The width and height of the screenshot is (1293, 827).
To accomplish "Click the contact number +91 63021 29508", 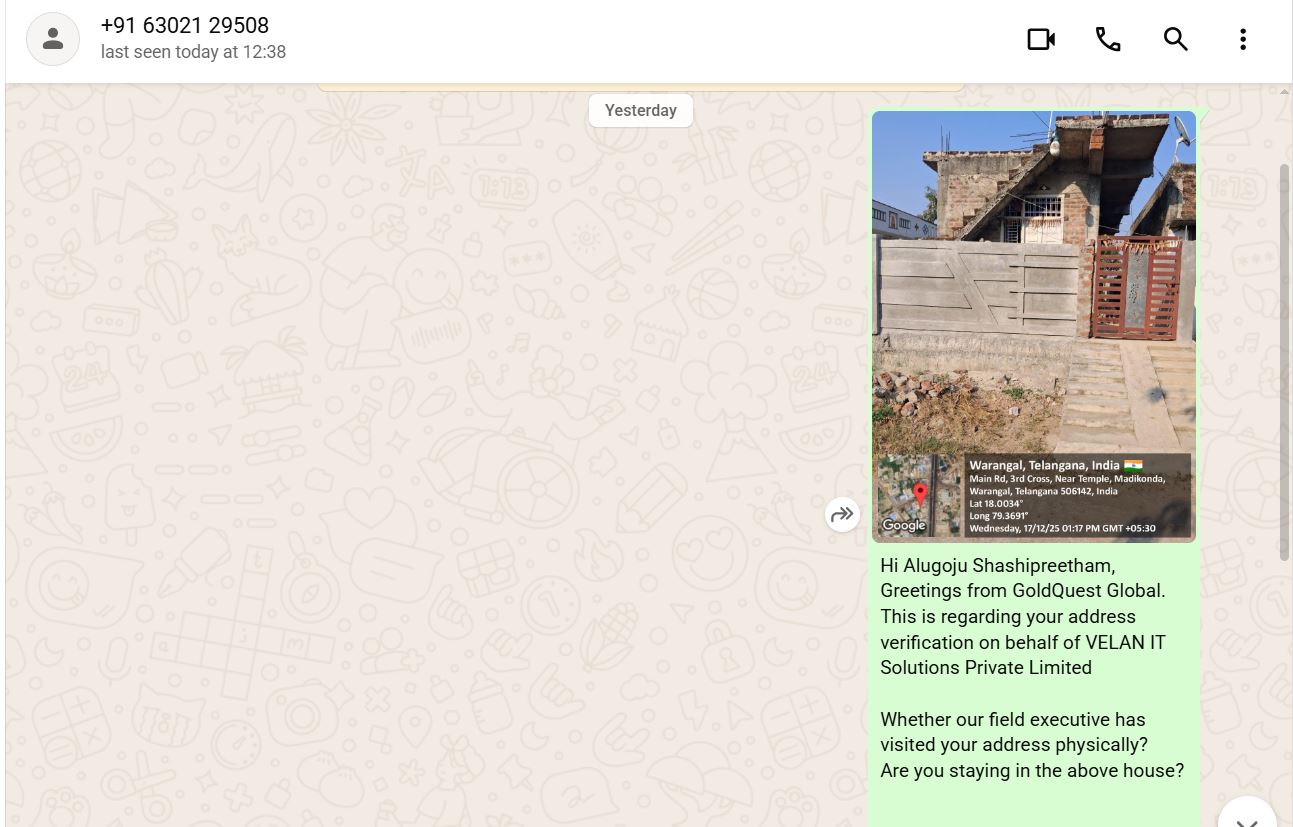I will (x=185, y=26).
